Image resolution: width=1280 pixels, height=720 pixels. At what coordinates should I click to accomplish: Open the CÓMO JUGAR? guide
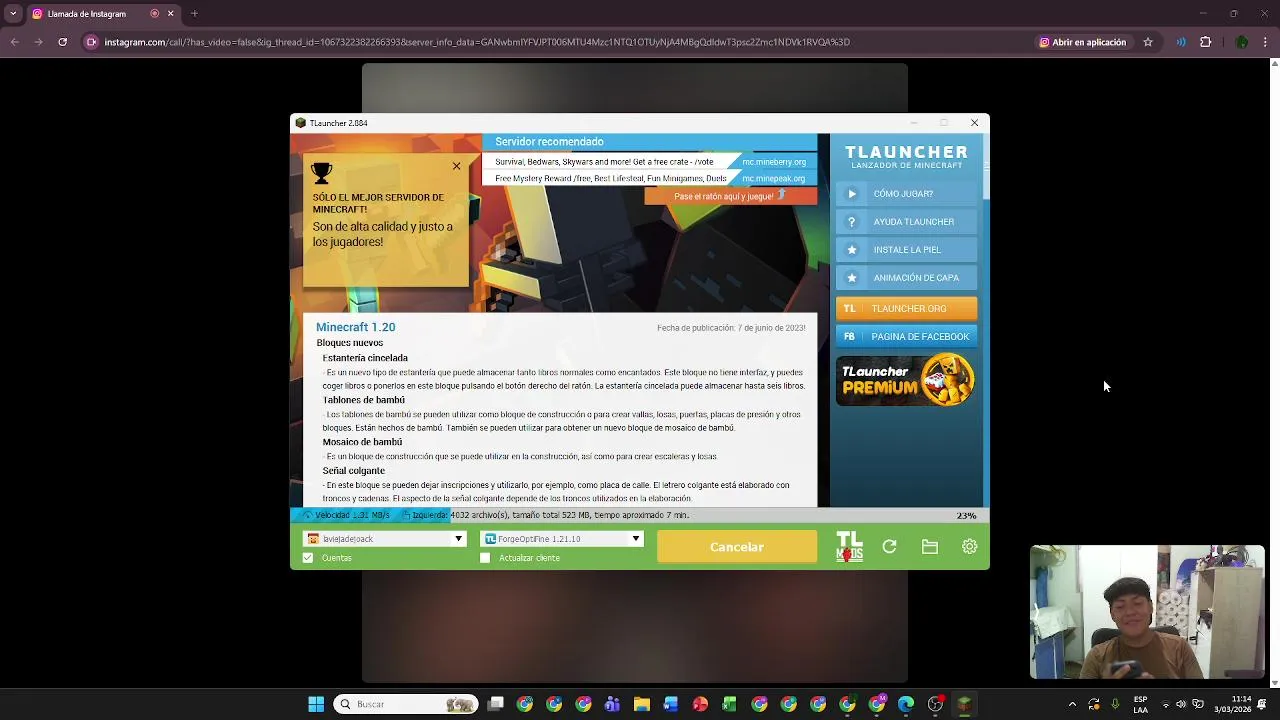tap(906, 194)
